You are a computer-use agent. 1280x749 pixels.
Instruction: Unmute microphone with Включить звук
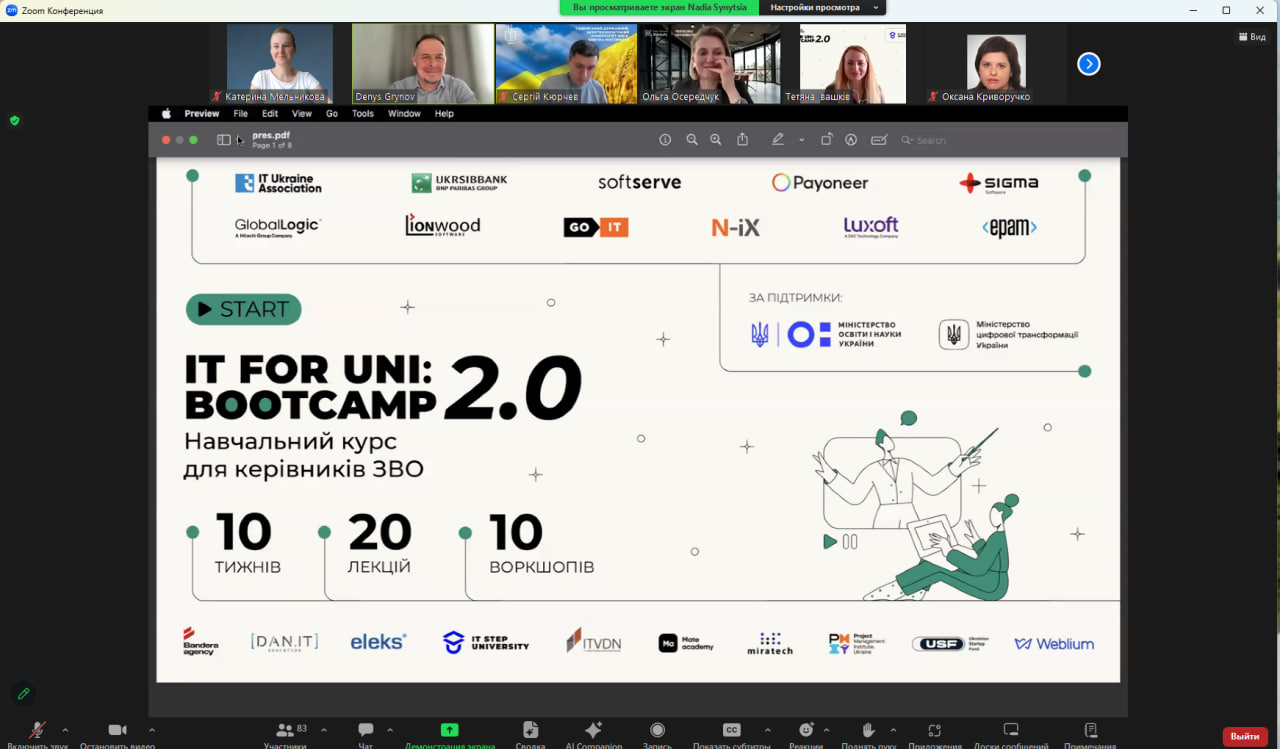click(x=38, y=735)
